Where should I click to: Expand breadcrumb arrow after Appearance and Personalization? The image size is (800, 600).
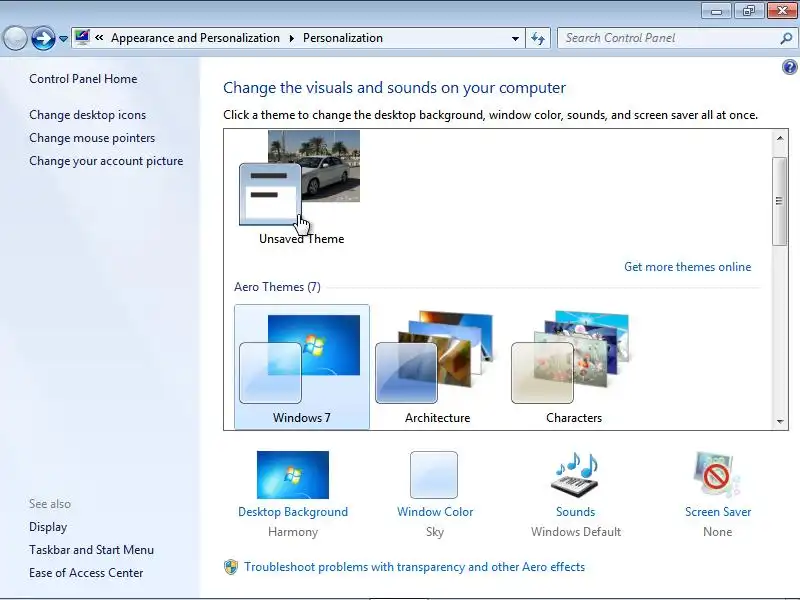pyautogui.click(x=291, y=38)
